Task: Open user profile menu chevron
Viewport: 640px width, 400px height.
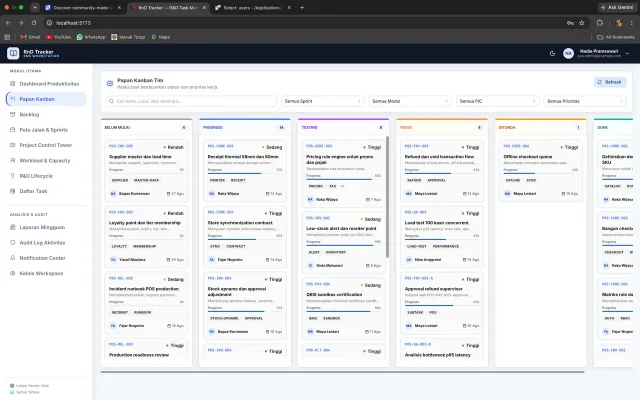Action: (627, 53)
